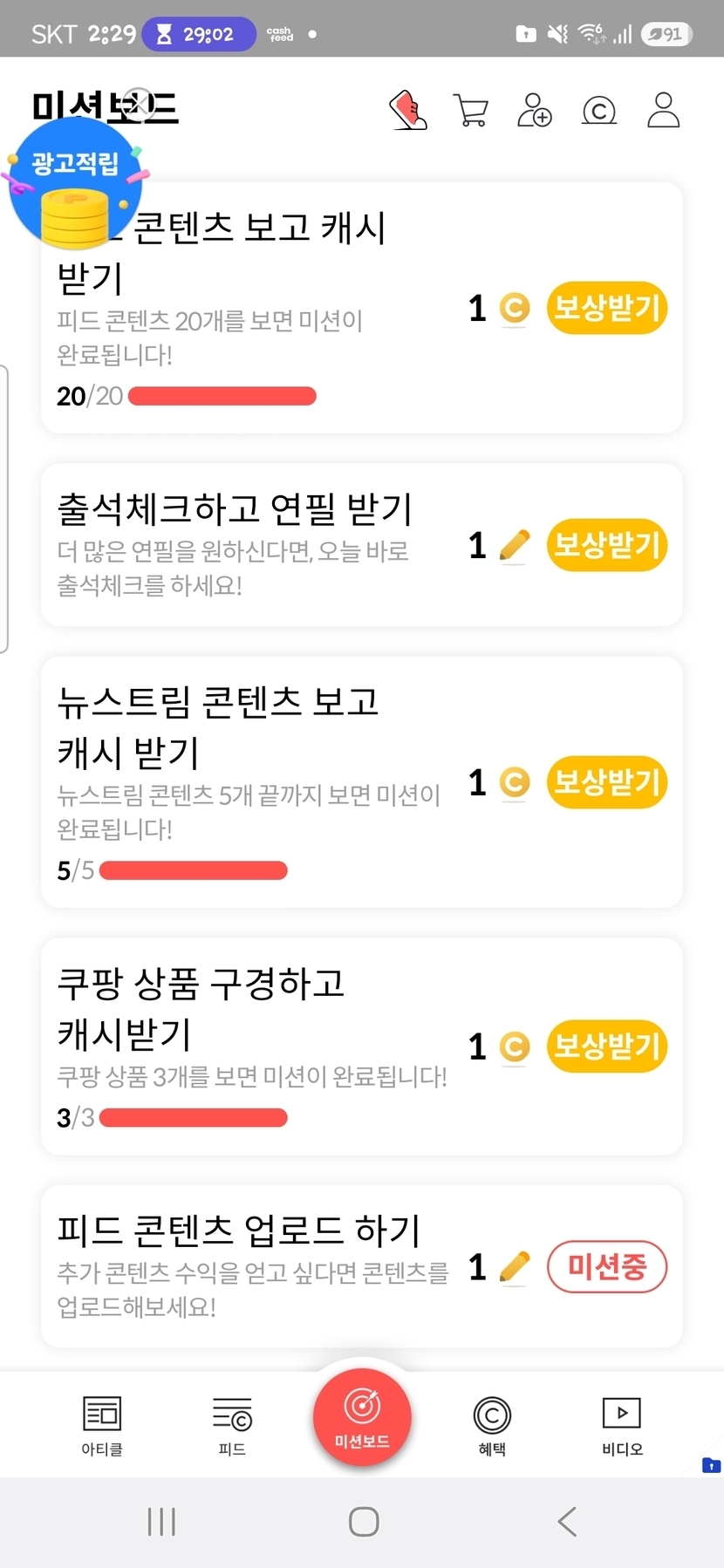The height and width of the screenshot is (1568, 724).
Task: Claim reward for feed contents mission
Action: tap(606, 308)
